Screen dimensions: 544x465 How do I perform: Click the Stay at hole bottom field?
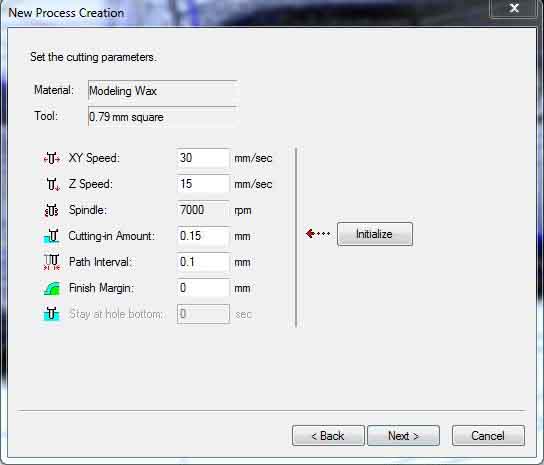click(203, 314)
